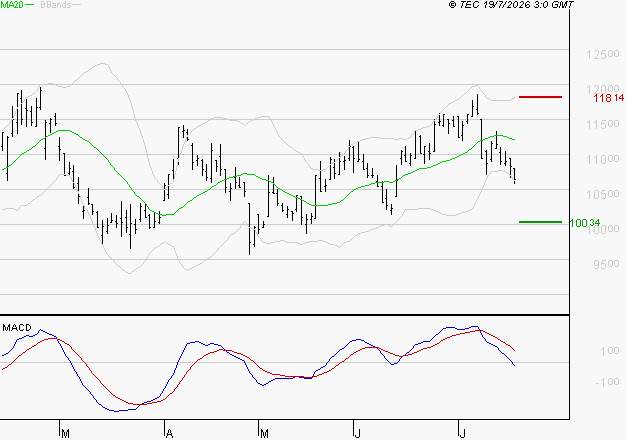Viewport: 627px width, 440px height.
Task: Click the first M month marker
Action: 66,434
